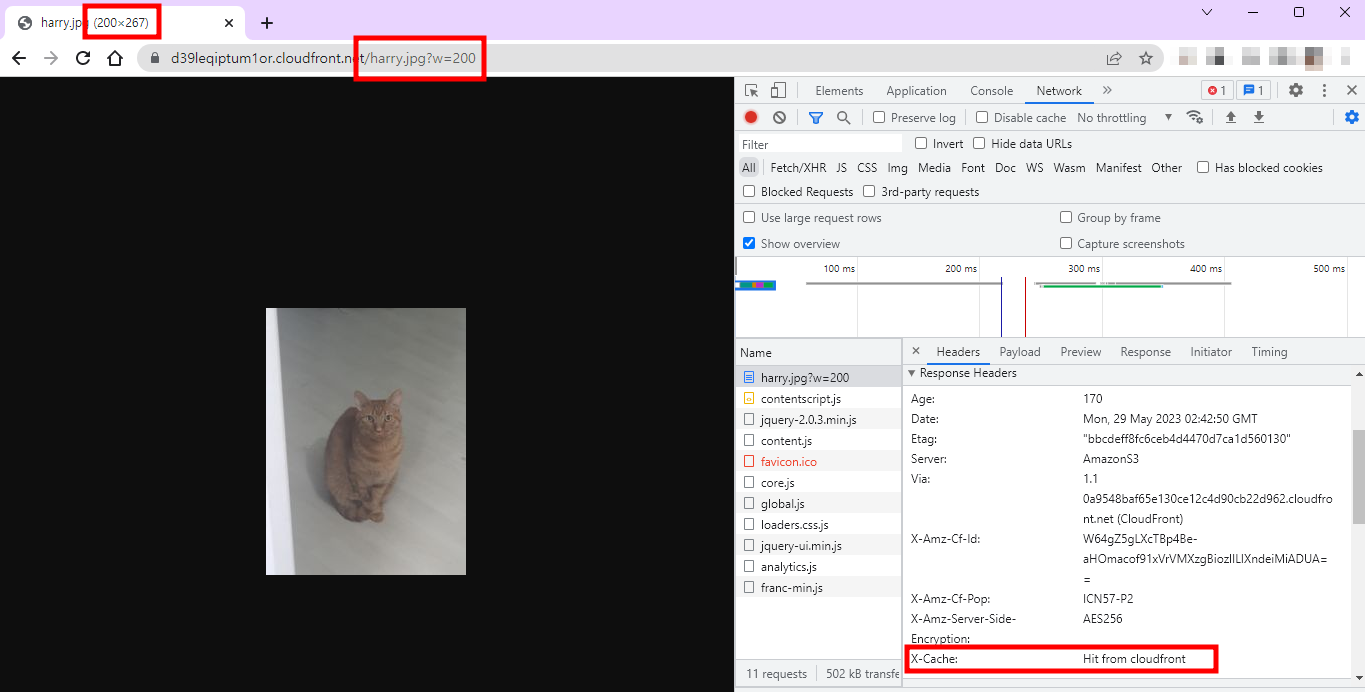This screenshot has height=692, width=1365.
Task: Switch to the Console tab
Action: click(991, 90)
